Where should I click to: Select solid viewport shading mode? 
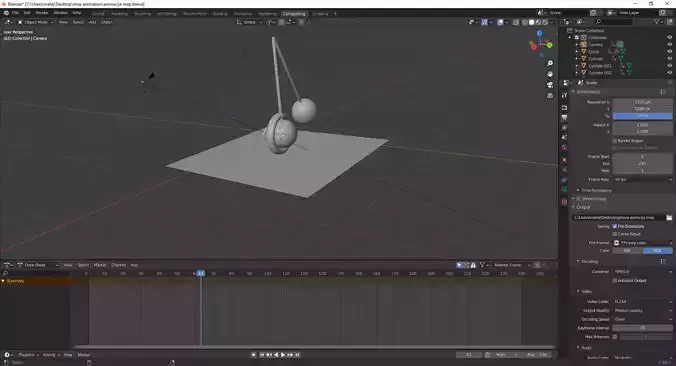click(x=532, y=22)
